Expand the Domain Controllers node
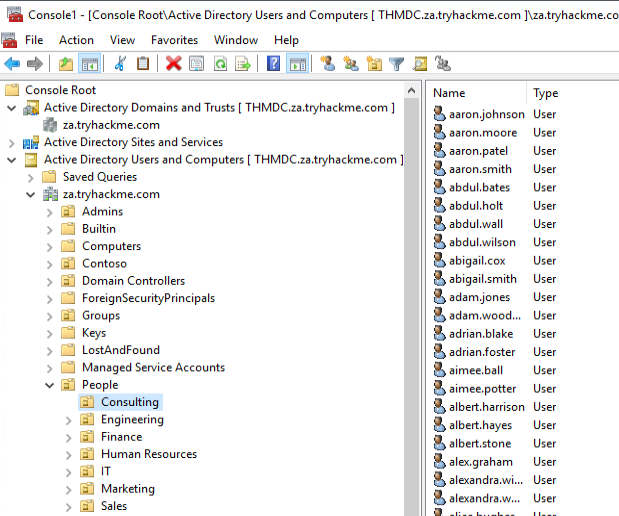This screenshot has height=516, width=619. coord(50,281)
